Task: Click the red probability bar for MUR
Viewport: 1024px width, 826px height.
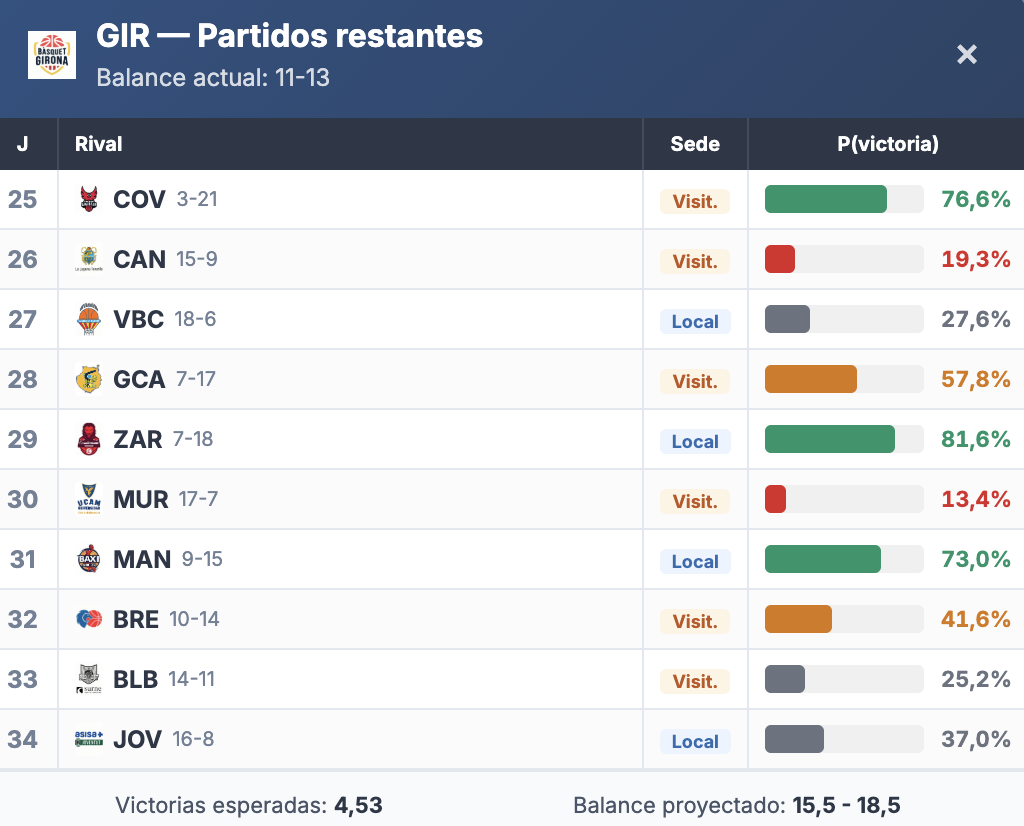Action: (x=775, y=499)
